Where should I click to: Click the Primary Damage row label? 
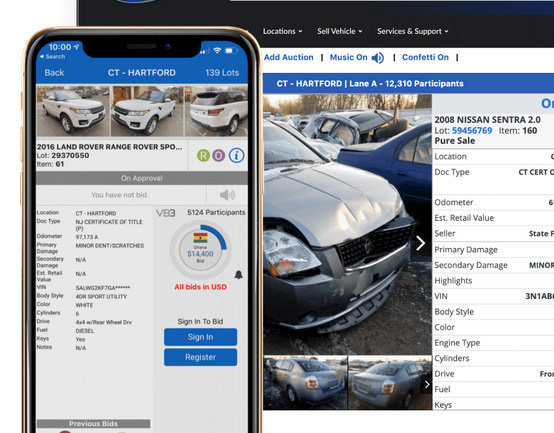pyautogui.click(x=466, y=250)
